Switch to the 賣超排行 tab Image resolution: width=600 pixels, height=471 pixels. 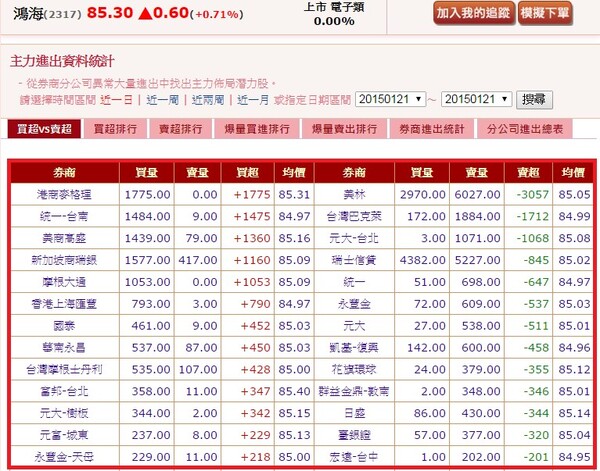(181, 129)
